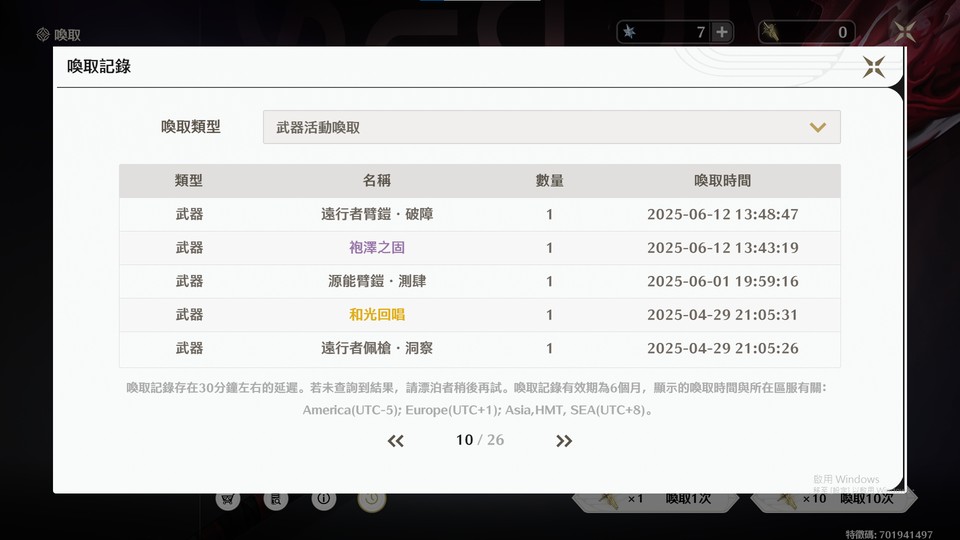The image size is (960, 540).
Task: Click timestamp 2025-06-01 19:59:16
Action: tap(722, 281)
